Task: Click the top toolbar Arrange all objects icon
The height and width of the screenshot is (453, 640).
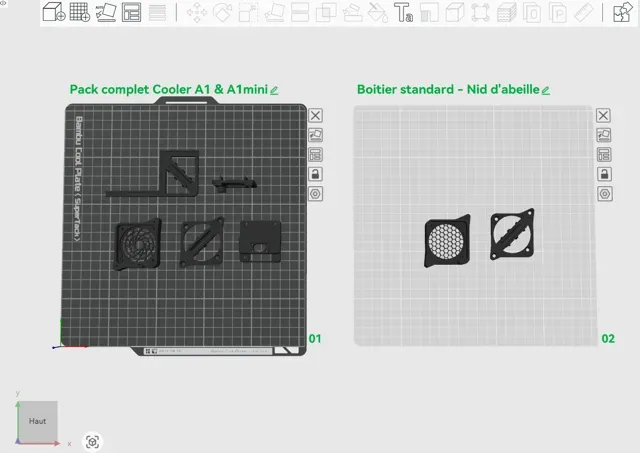Action: click(131, 12)
